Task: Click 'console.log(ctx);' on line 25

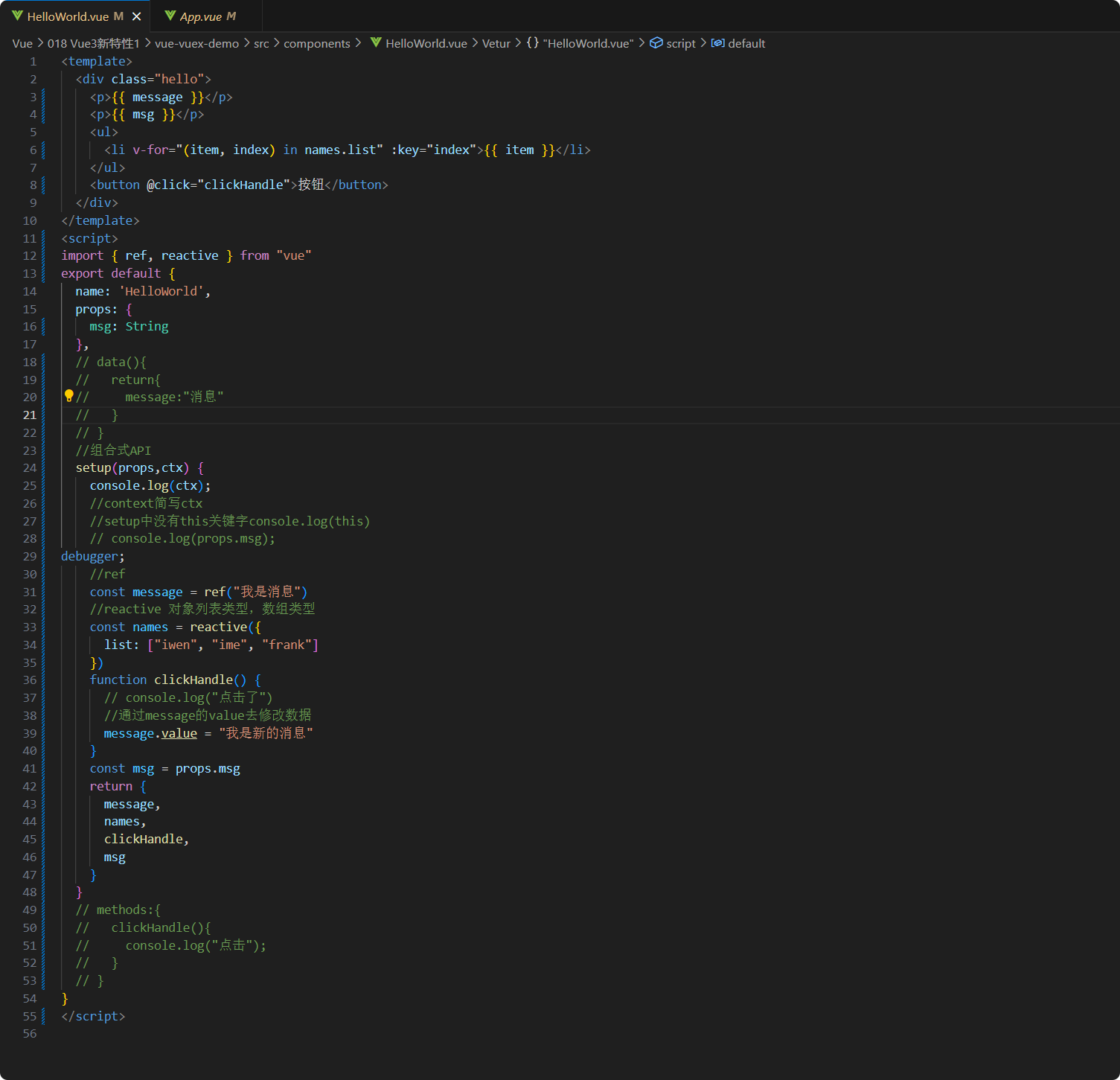Action: pyautogui.click(x=150, y=486)
